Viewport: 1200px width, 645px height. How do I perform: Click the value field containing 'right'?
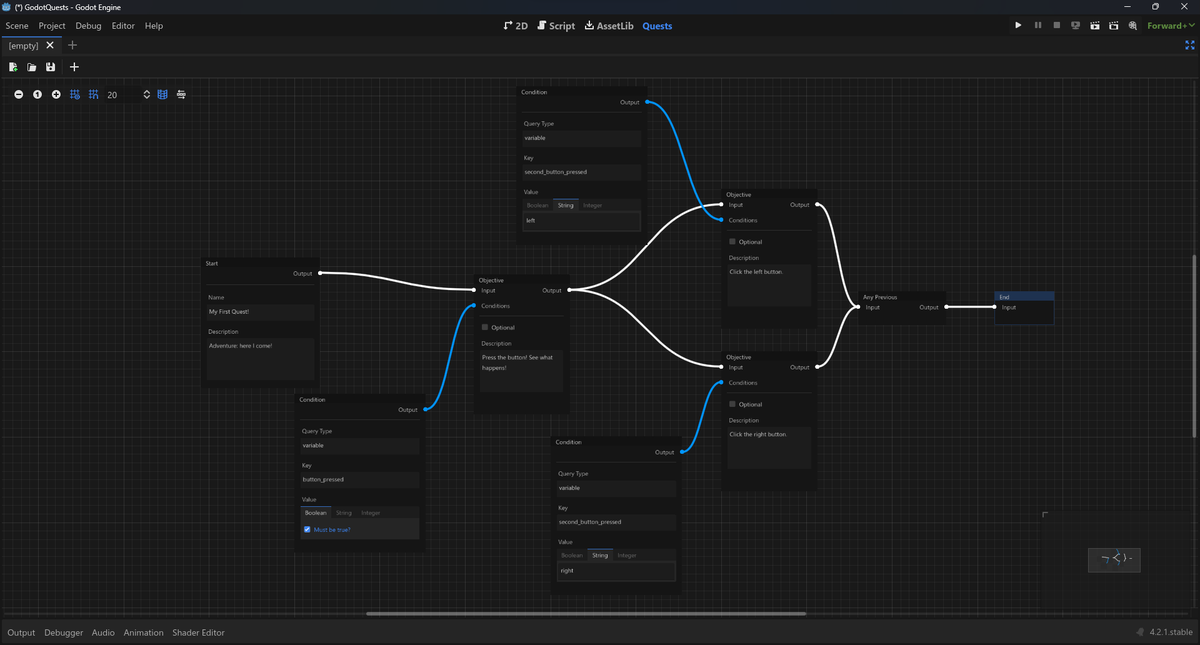[616, 571]
